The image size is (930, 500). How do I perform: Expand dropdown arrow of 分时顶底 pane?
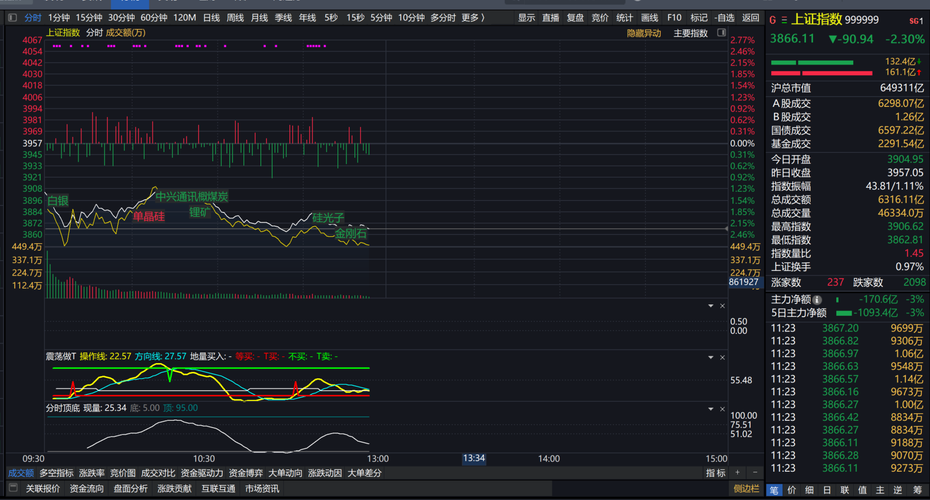tap(711, 408)
